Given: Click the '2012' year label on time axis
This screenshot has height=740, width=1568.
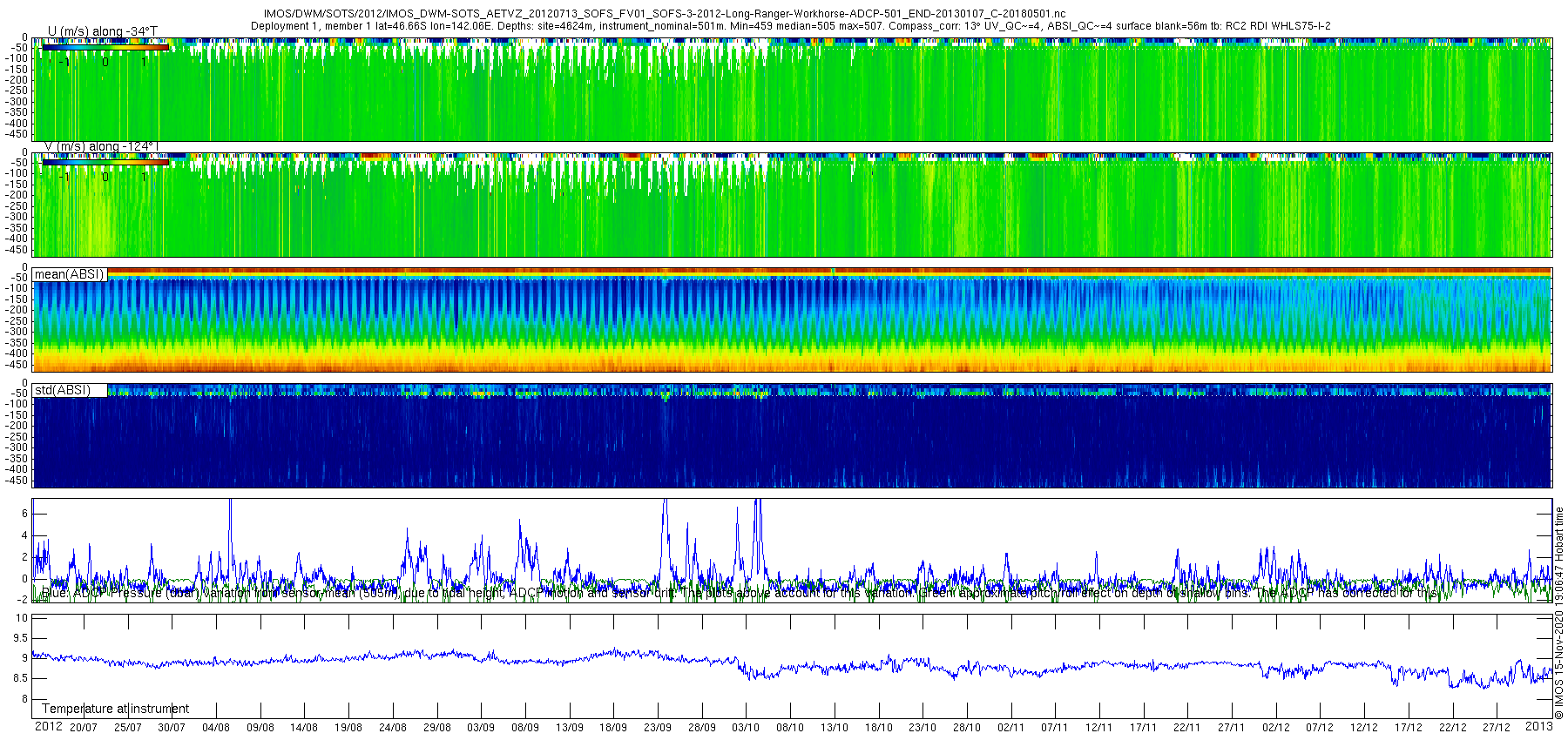Looking at the screenshot, I should (x=48, y=726).
